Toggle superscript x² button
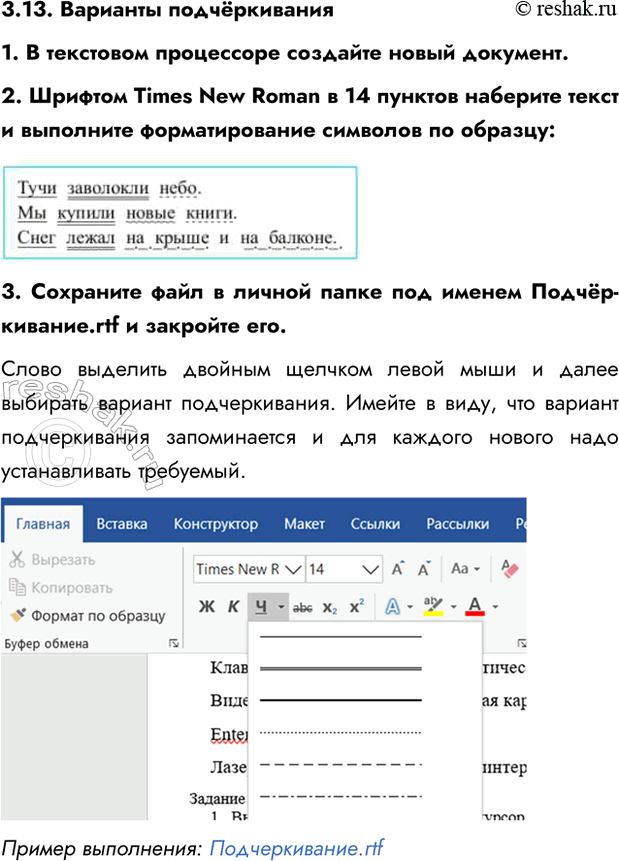The width and height of the screenshot is (619, 861). 357,606
